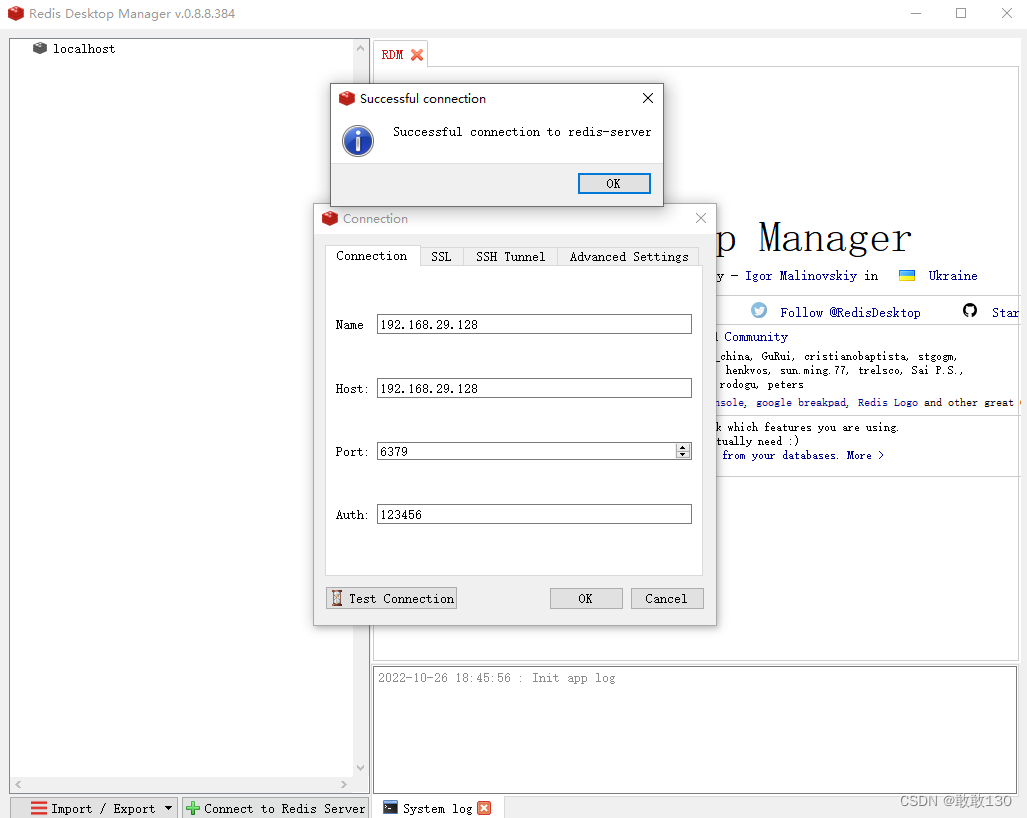Click Connect to Redis Server button
This screenshot has height=818, width=1027.
[275, 808]
